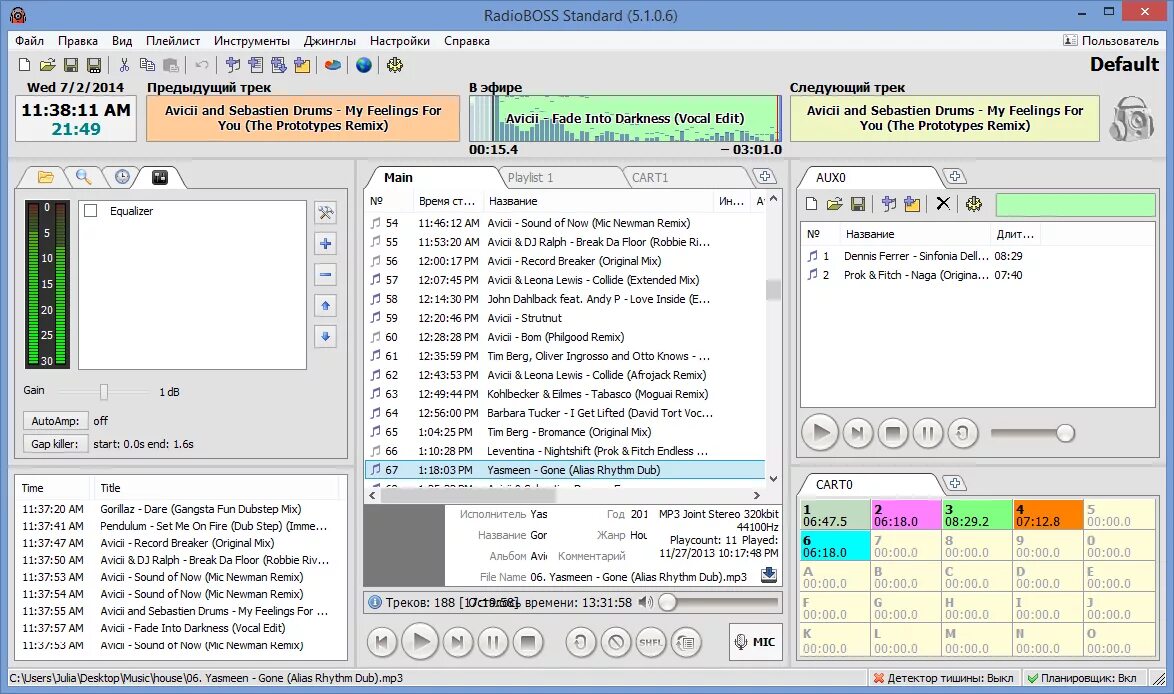Expand cart tabs with plus next to CART0

pos(955,484)
